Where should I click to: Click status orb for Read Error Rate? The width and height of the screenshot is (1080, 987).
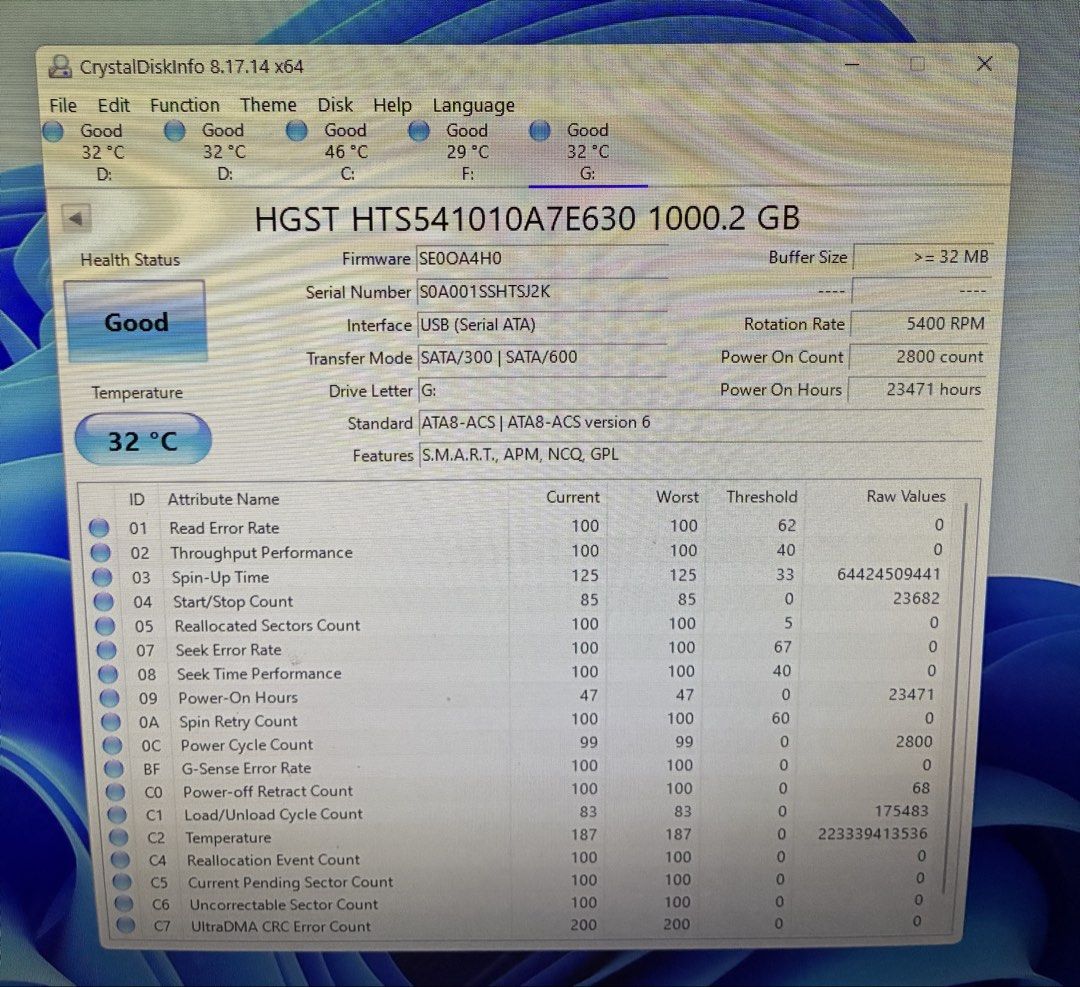(98, 528)
